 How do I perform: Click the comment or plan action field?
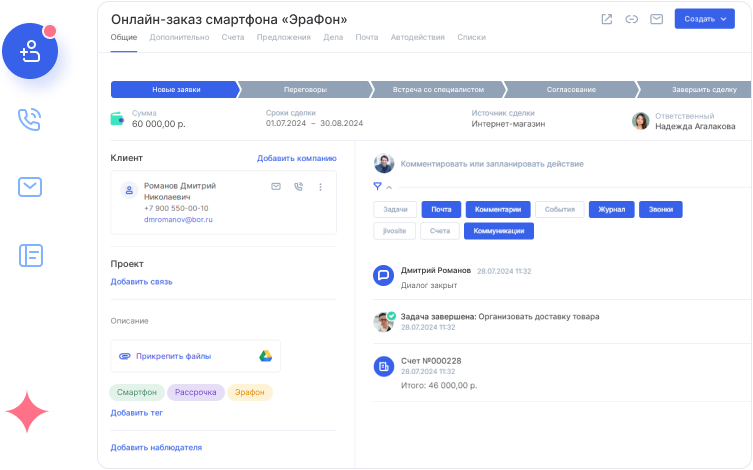[x=492, y=163]
